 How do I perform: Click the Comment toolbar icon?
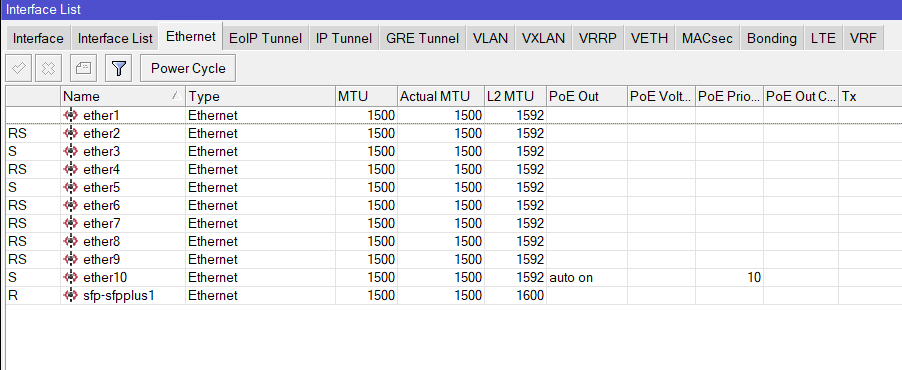84,68
